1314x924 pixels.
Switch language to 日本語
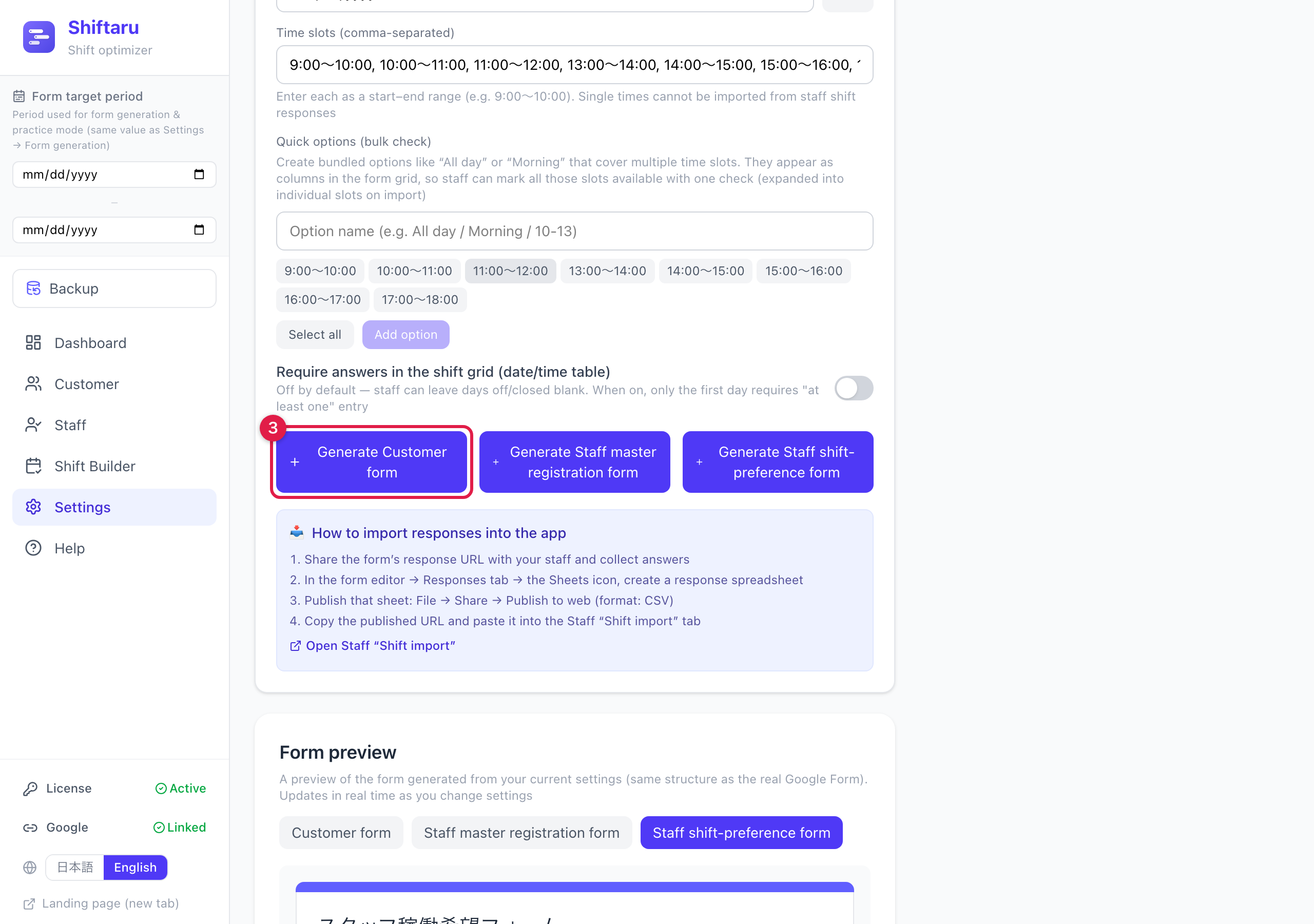pos(75,868)
